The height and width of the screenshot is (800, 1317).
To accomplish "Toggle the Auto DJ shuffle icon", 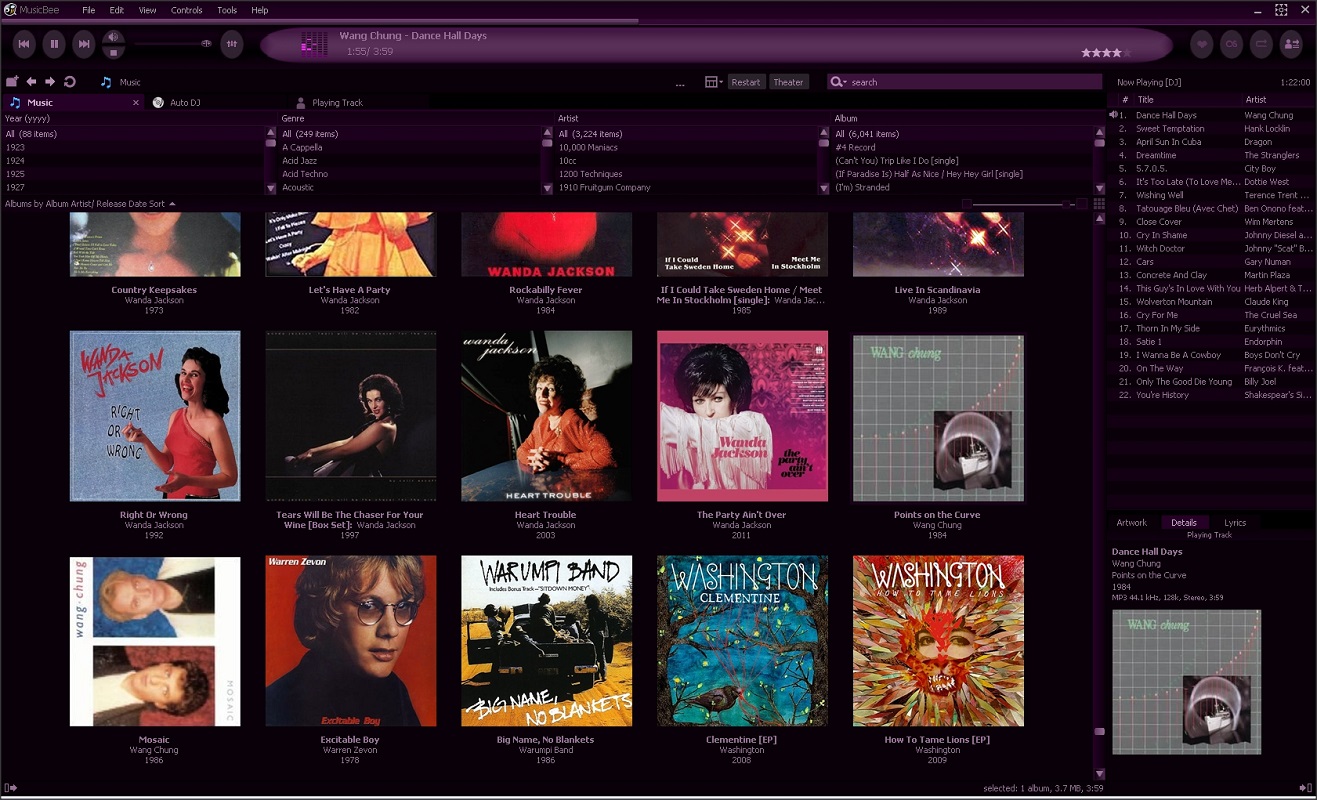I will (1292, 44).
